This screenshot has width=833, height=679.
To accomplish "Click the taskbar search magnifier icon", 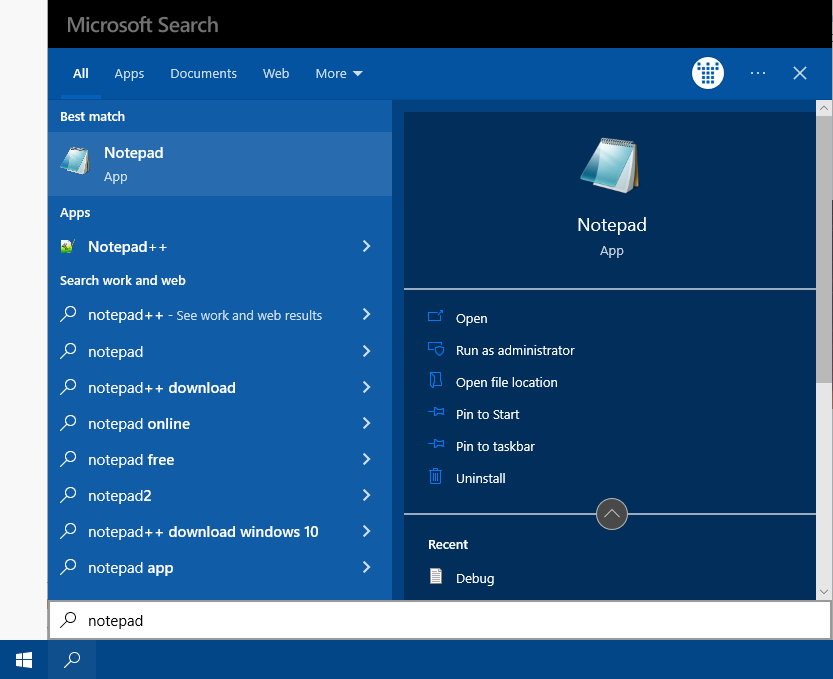I will 72,660.
